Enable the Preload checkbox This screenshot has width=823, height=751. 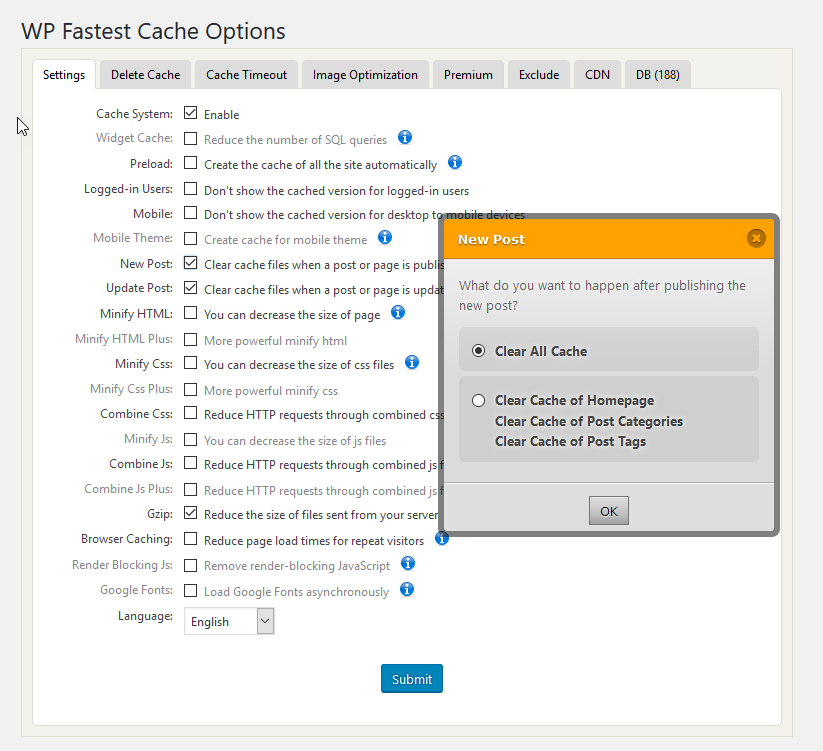(x=191, y=163)
